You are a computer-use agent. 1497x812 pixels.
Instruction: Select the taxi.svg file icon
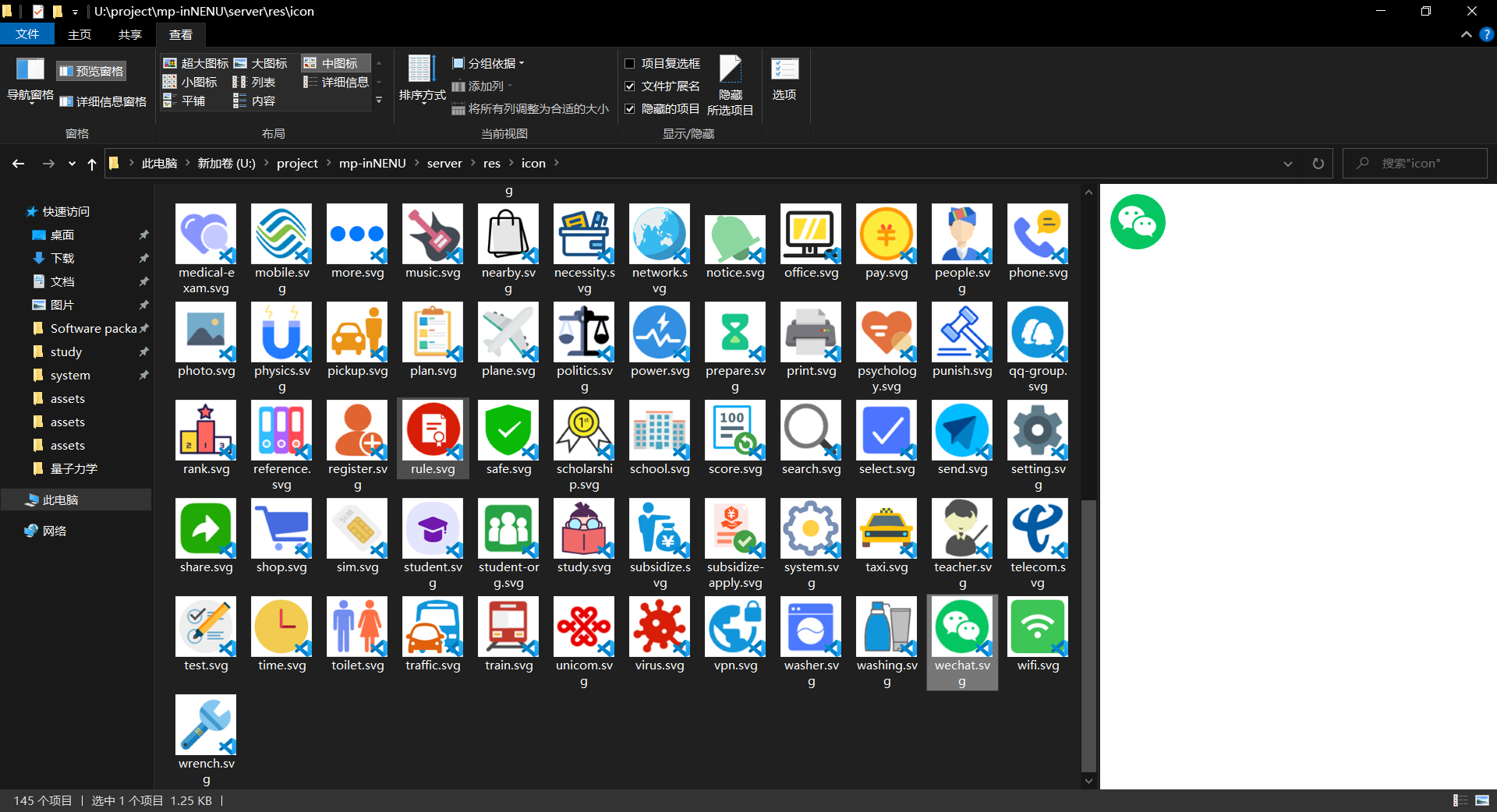[x=886, y=529]
